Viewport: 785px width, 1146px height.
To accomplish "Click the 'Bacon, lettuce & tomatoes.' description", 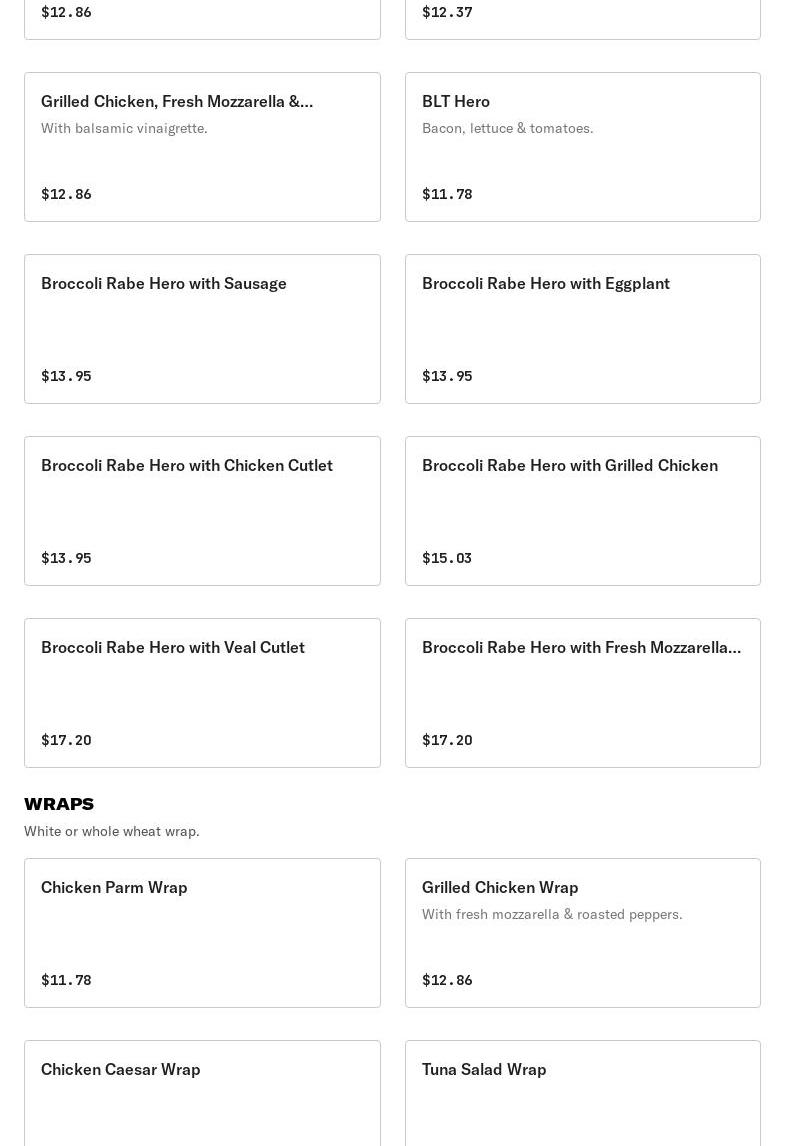I will point(507,128).
